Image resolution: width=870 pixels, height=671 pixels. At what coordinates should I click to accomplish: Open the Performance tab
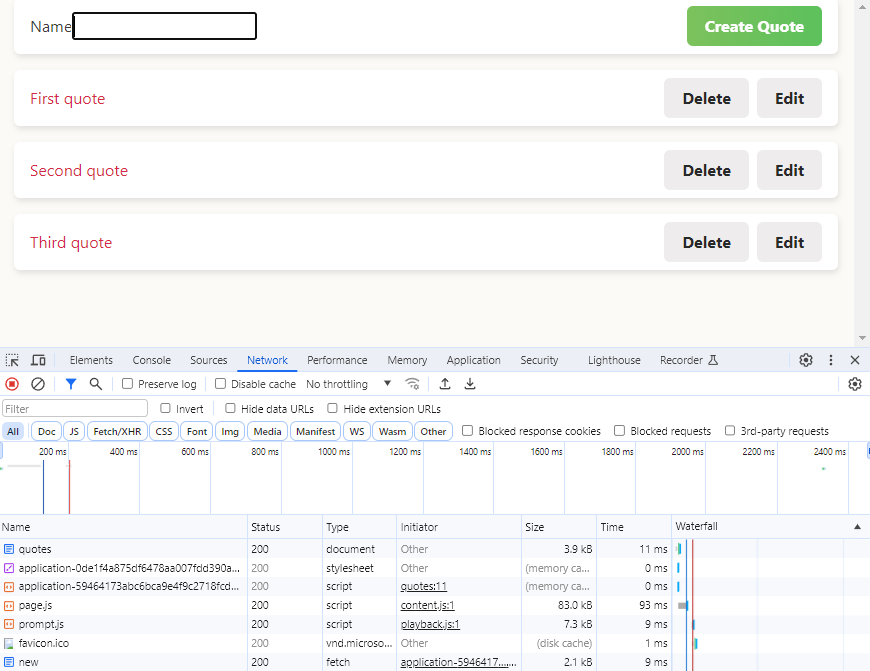(x=337, y=360)
